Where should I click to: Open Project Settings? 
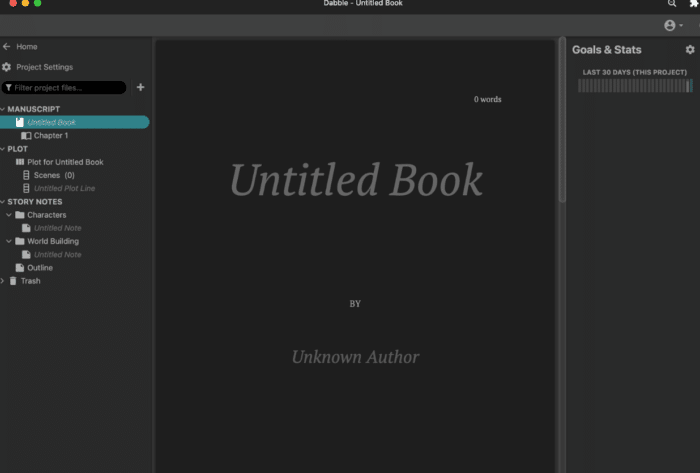pyautogui.click(x=45, y=67)
